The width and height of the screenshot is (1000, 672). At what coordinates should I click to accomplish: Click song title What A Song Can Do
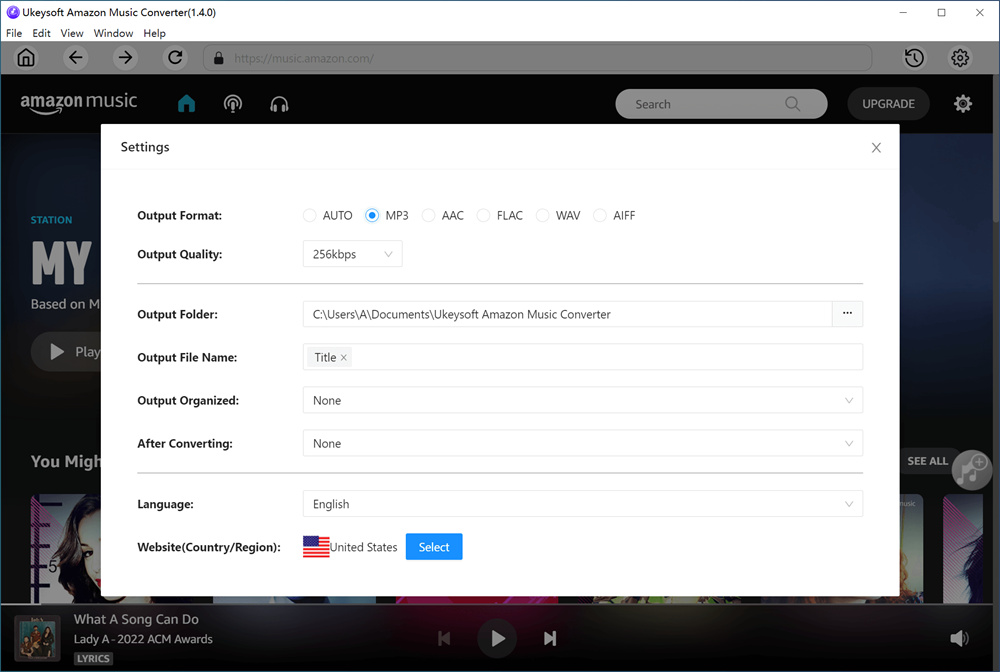tap(136, 619)
